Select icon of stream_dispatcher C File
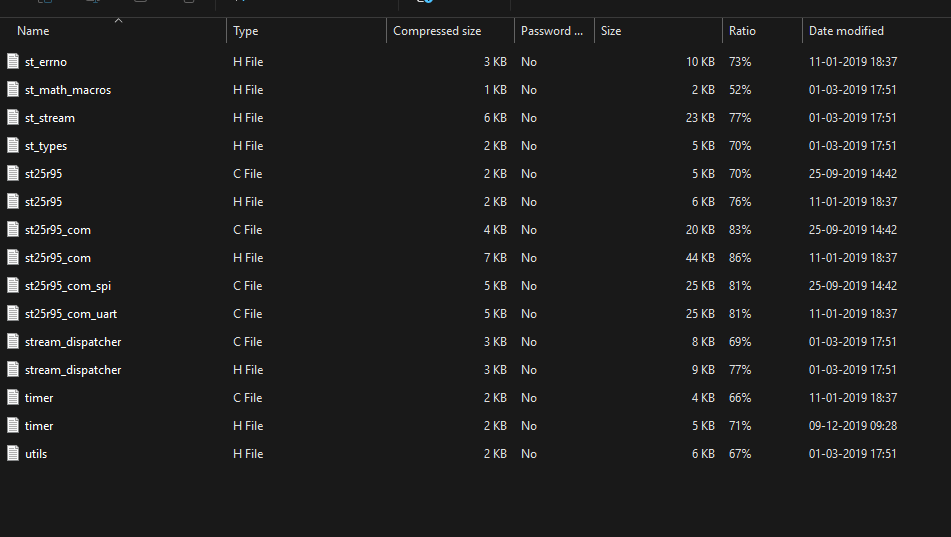The width and height of the screenshot is (951, 537). (13, 341)
